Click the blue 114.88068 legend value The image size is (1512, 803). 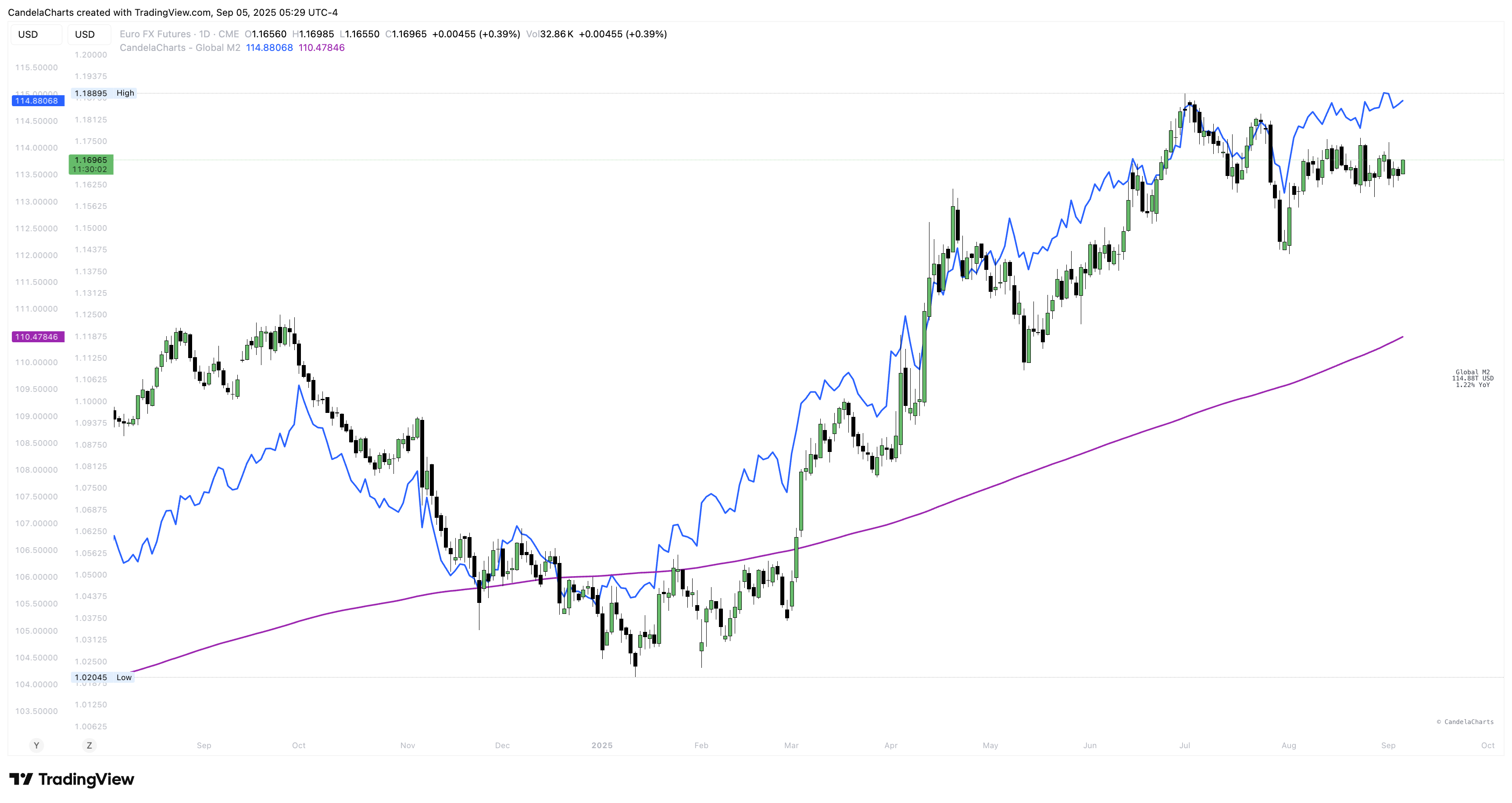click(269, 47)
